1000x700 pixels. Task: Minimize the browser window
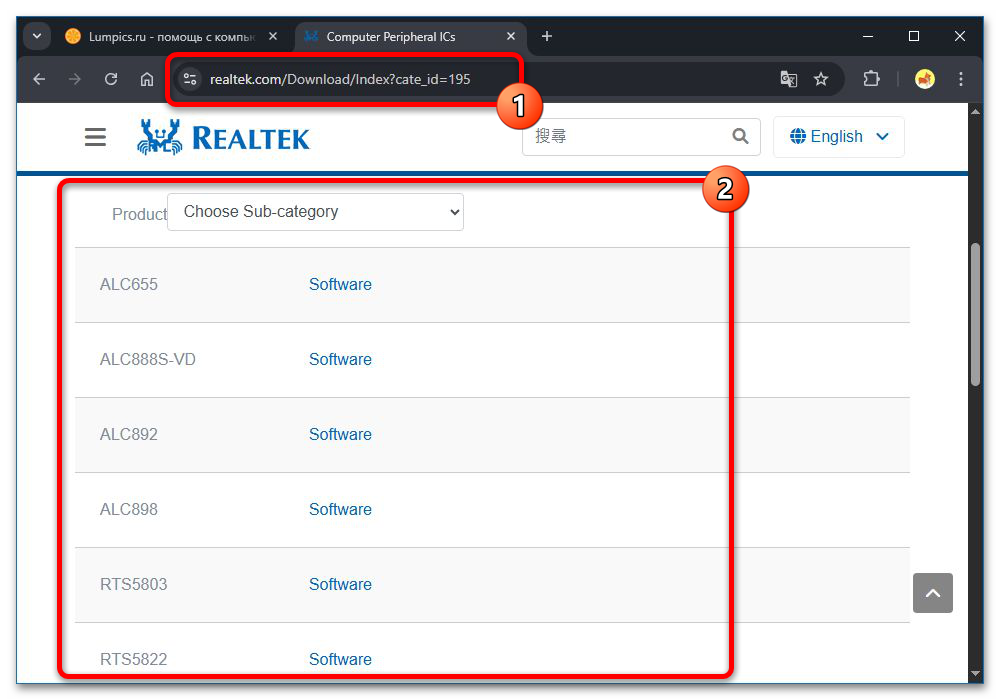(x=868, y=36)
